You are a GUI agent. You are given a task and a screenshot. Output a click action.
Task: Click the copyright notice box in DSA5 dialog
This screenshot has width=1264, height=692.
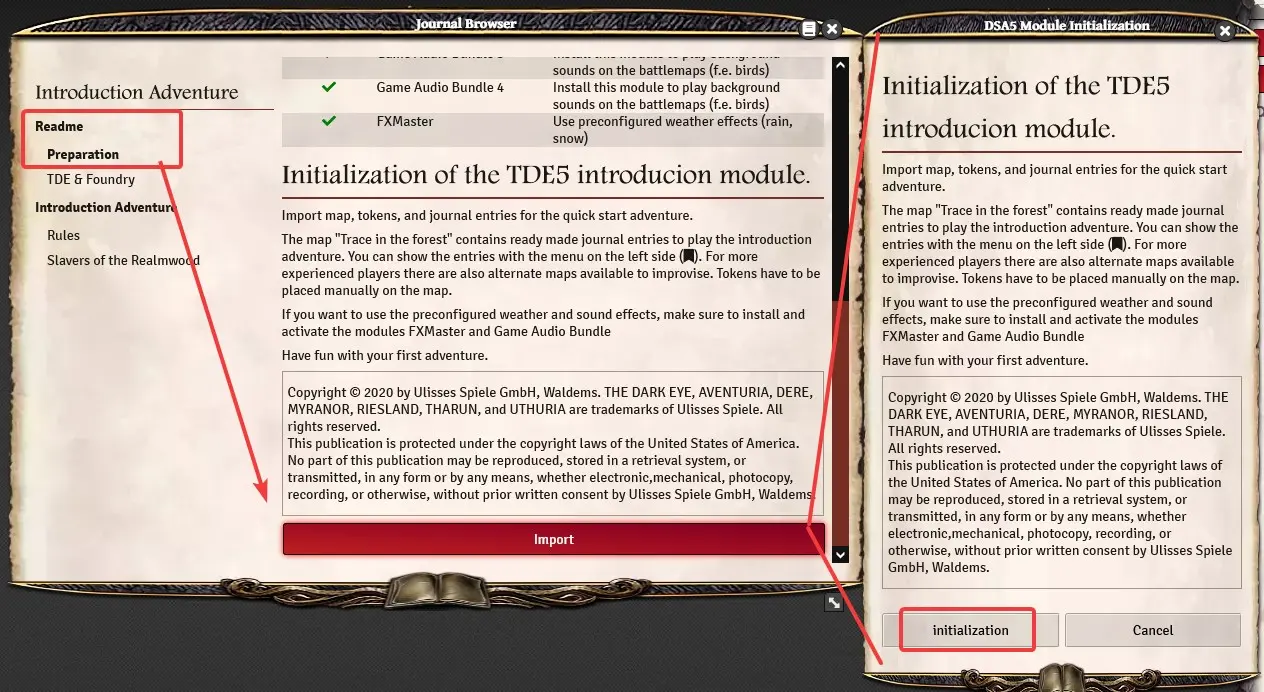click(x=1062, y=482)
